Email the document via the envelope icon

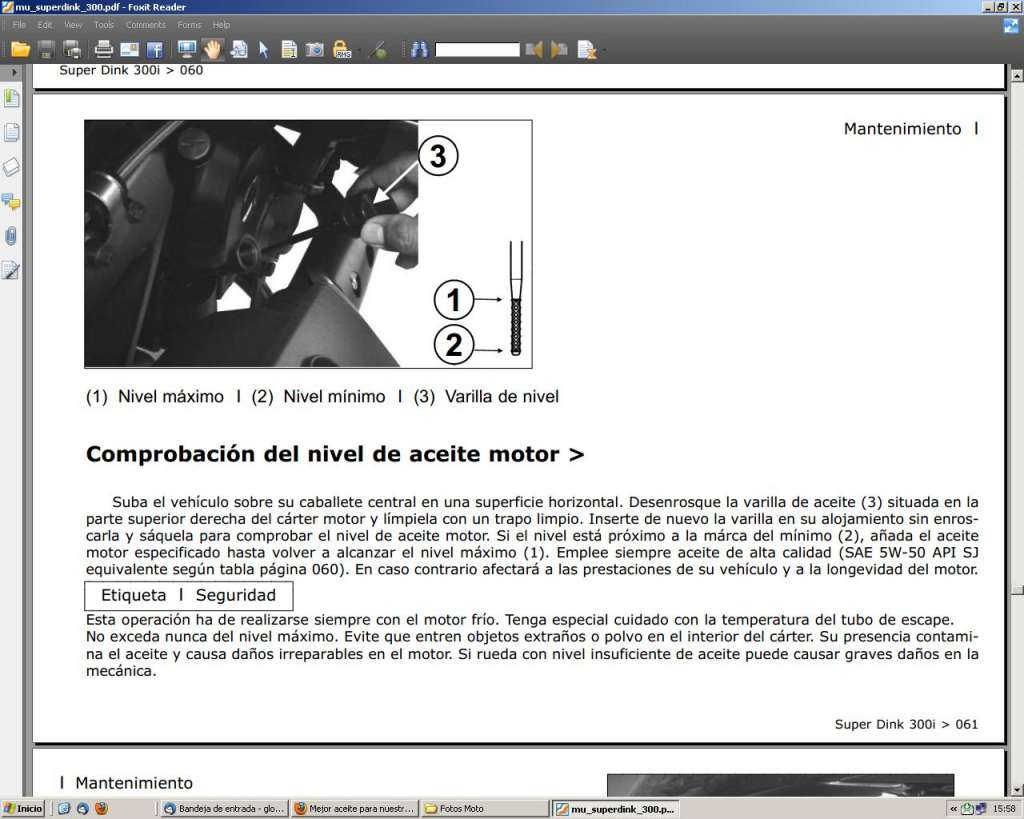(129, 50)
